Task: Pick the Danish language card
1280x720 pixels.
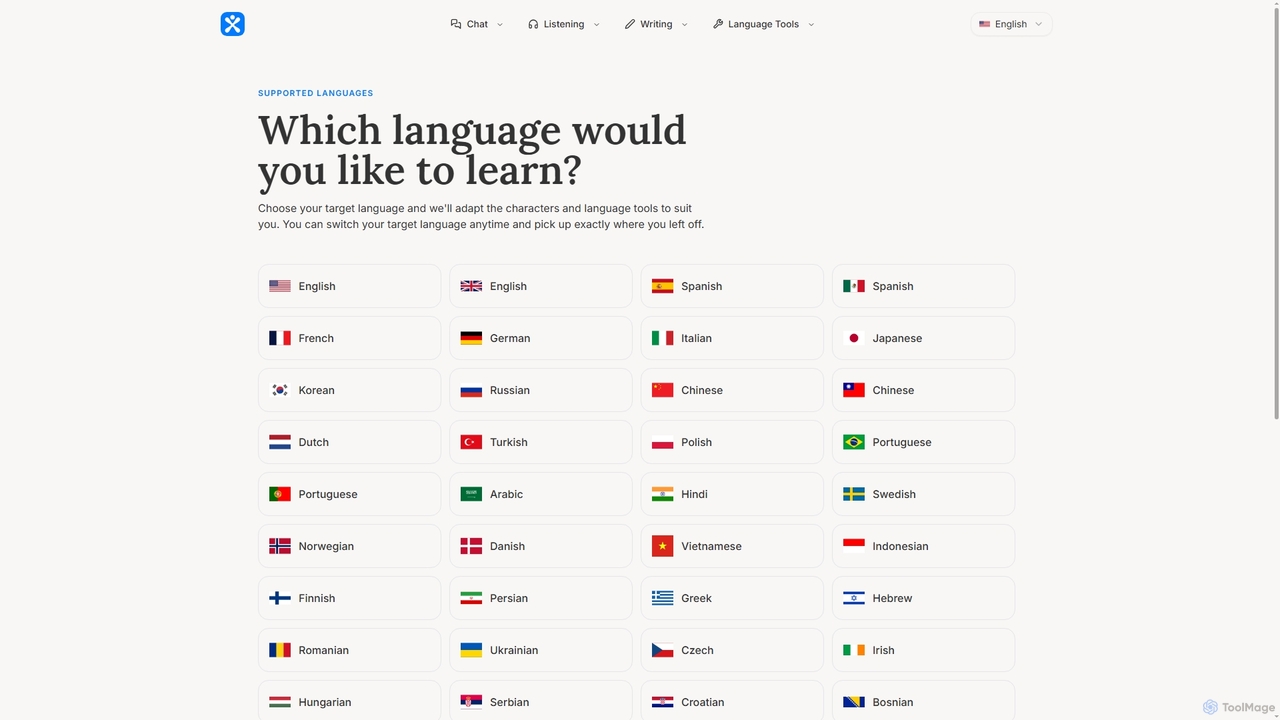Action: [x=540, y=546]
